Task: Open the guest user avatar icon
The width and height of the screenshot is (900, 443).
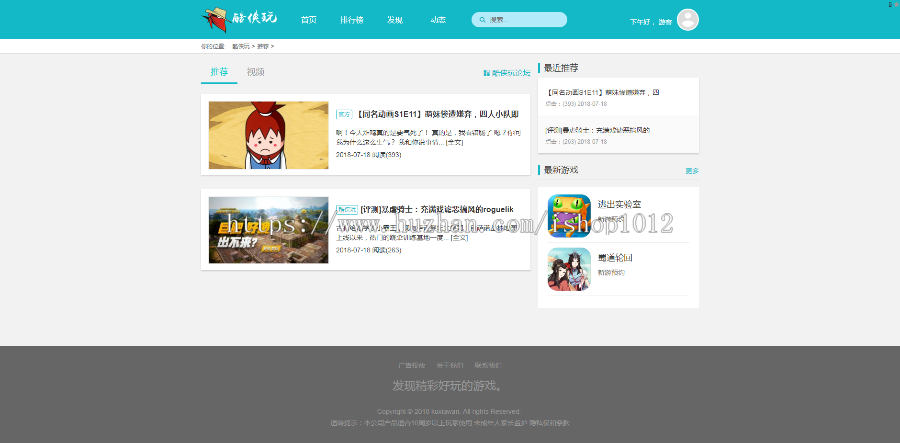Action: point(688,20)
